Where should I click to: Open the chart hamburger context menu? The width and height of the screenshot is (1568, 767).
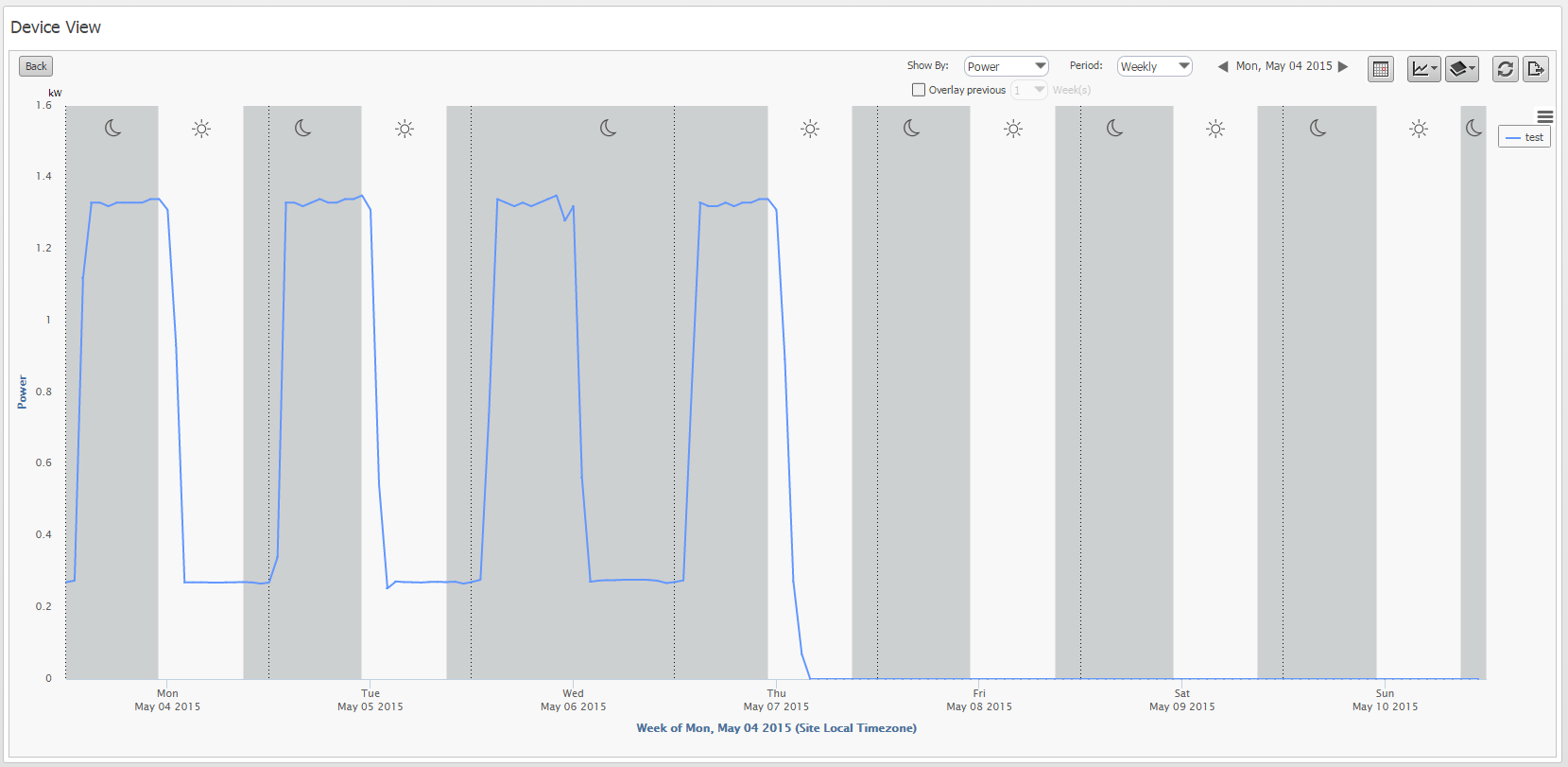[x=1545, y=117]
